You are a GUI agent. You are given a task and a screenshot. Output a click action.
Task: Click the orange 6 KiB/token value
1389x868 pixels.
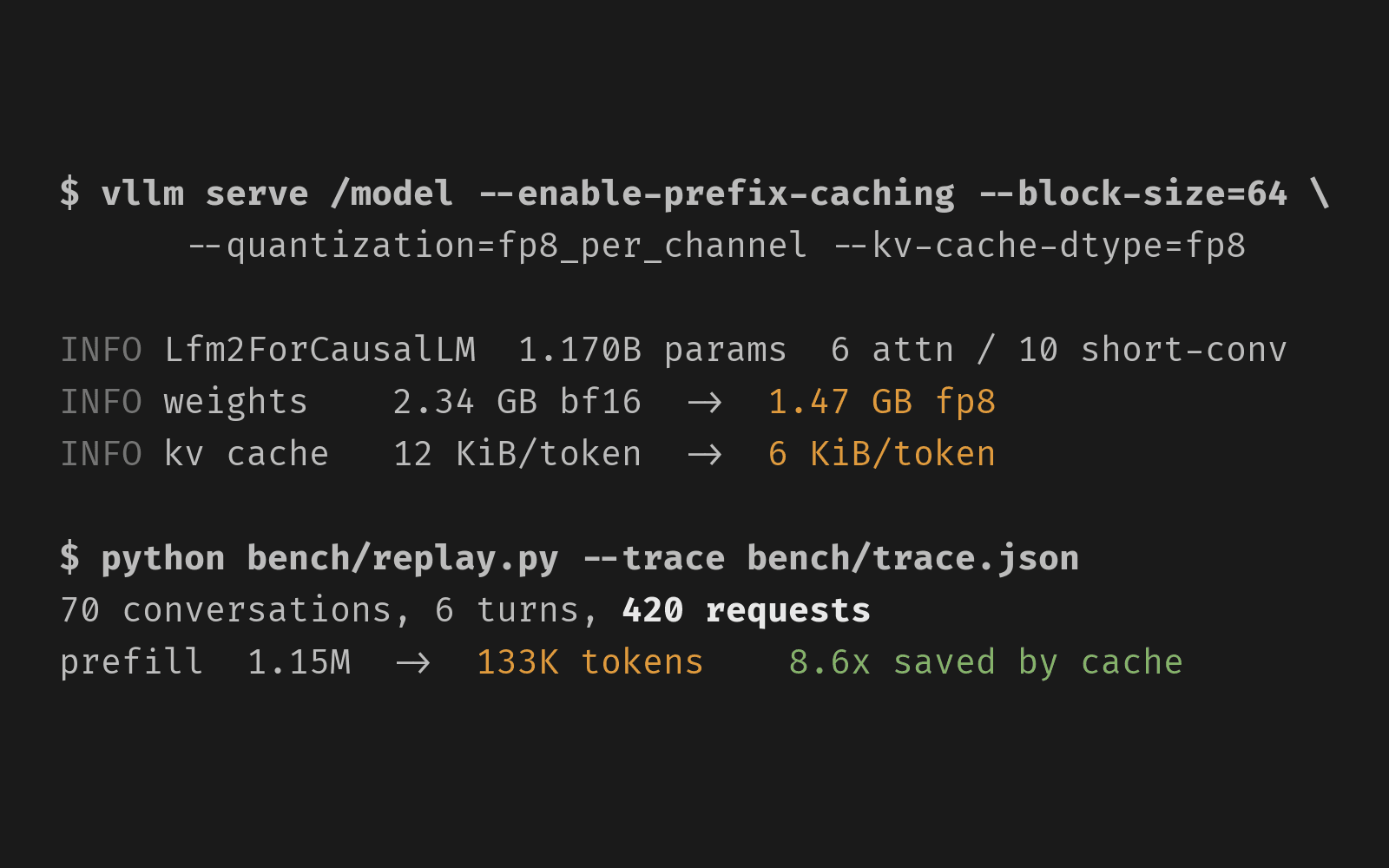pos(882,454)
